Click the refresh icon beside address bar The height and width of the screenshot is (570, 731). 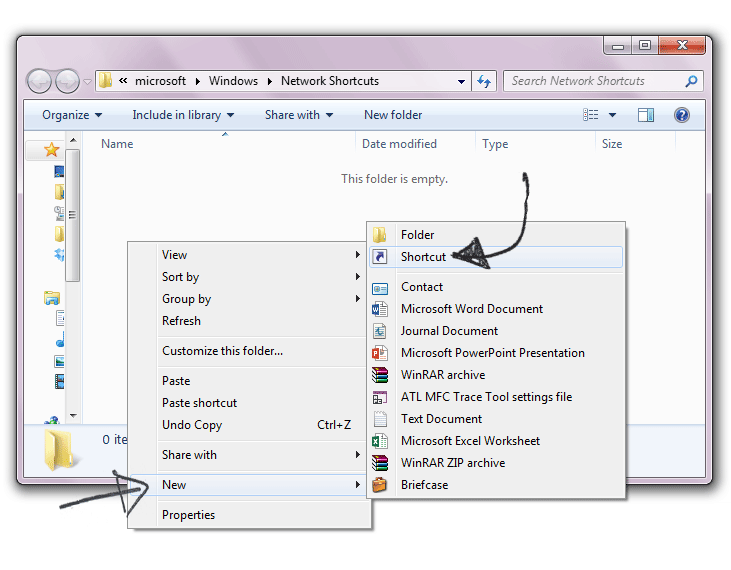tap(483, 82)
